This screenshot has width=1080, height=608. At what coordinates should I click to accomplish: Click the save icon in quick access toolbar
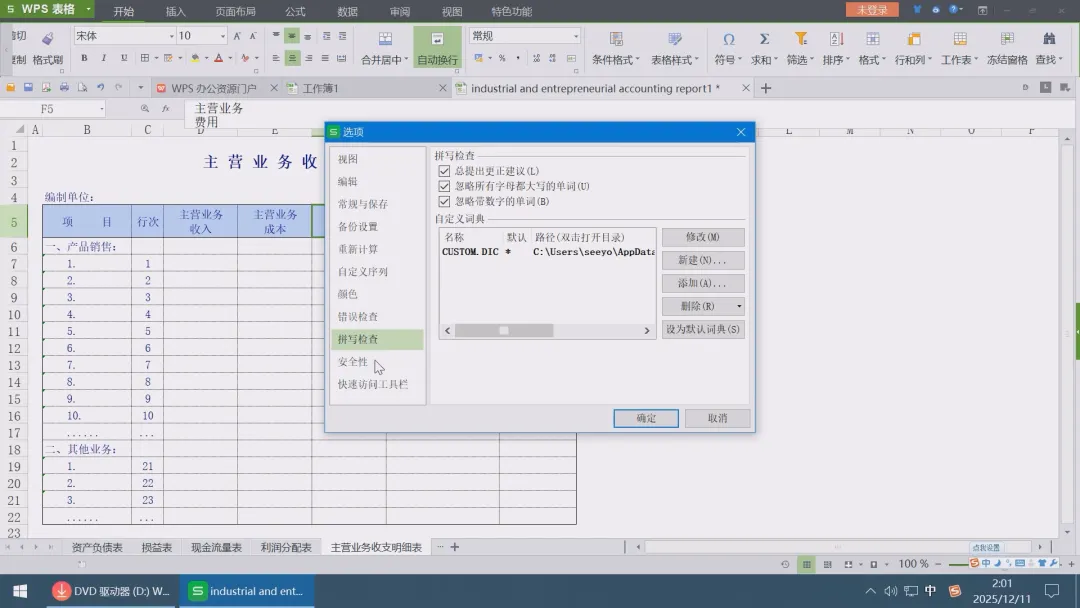tap(28, 87)
